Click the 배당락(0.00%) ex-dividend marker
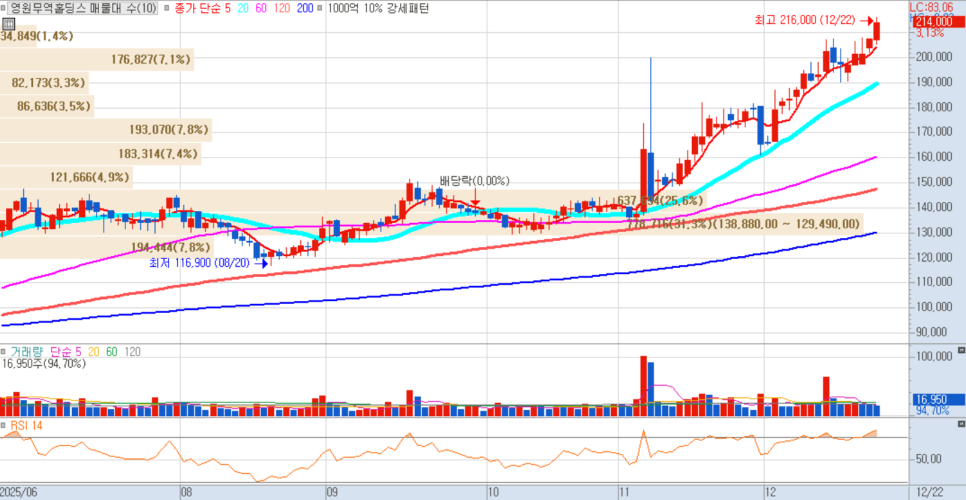This screenshot has height=500, width=966. 475,180
